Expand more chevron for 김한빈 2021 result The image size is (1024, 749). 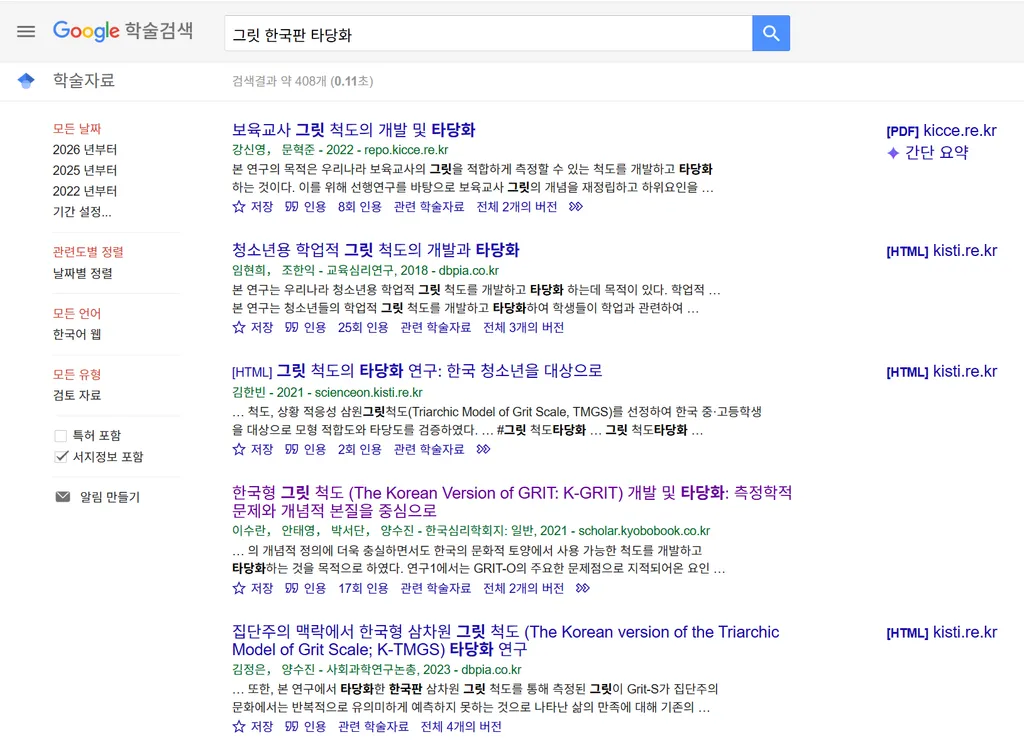(483, 449)
